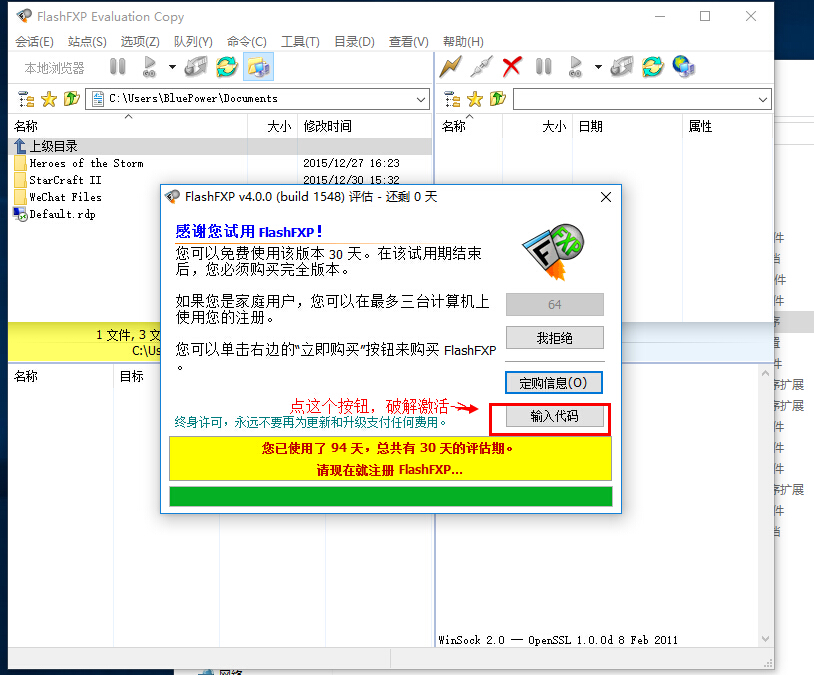The height and width of the screenshot is (675, 814).
Task: Click the remote pane pause icon
Action: [x=544, y=66]
